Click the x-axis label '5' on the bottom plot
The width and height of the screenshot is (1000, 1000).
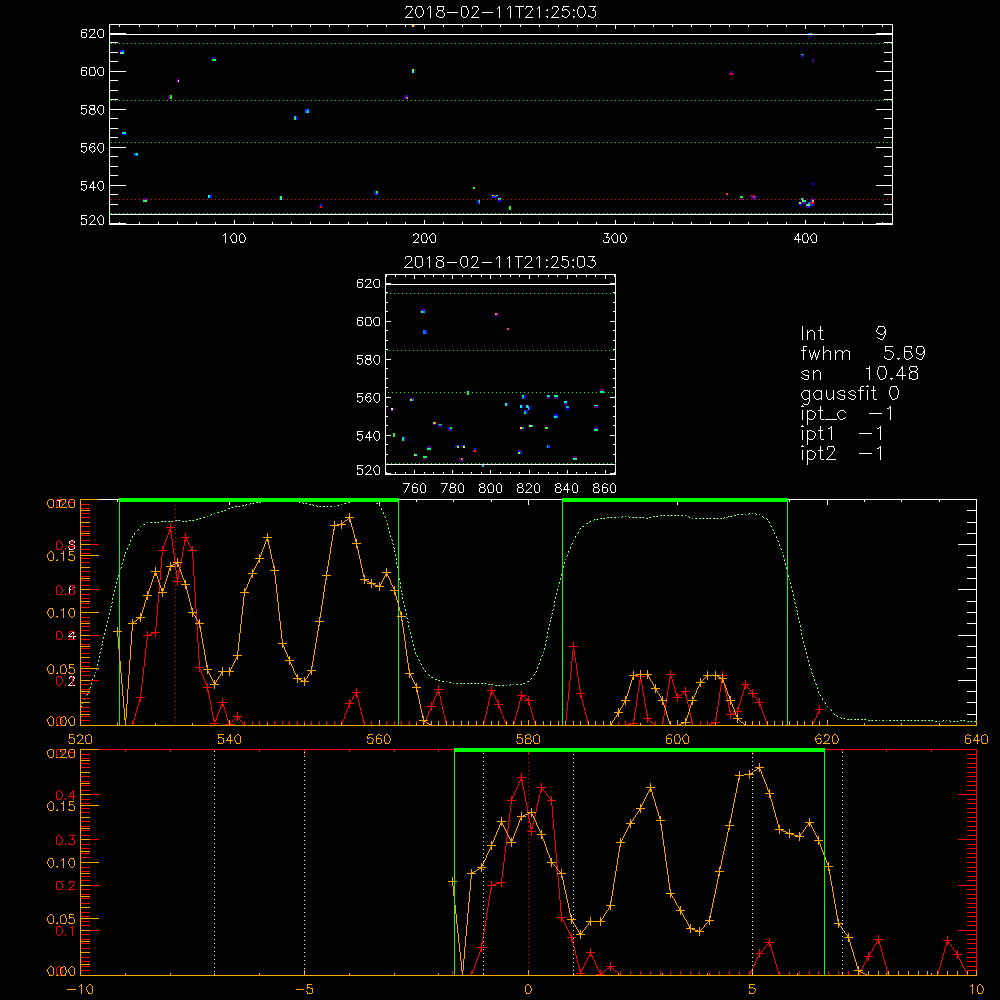point(753,989)
